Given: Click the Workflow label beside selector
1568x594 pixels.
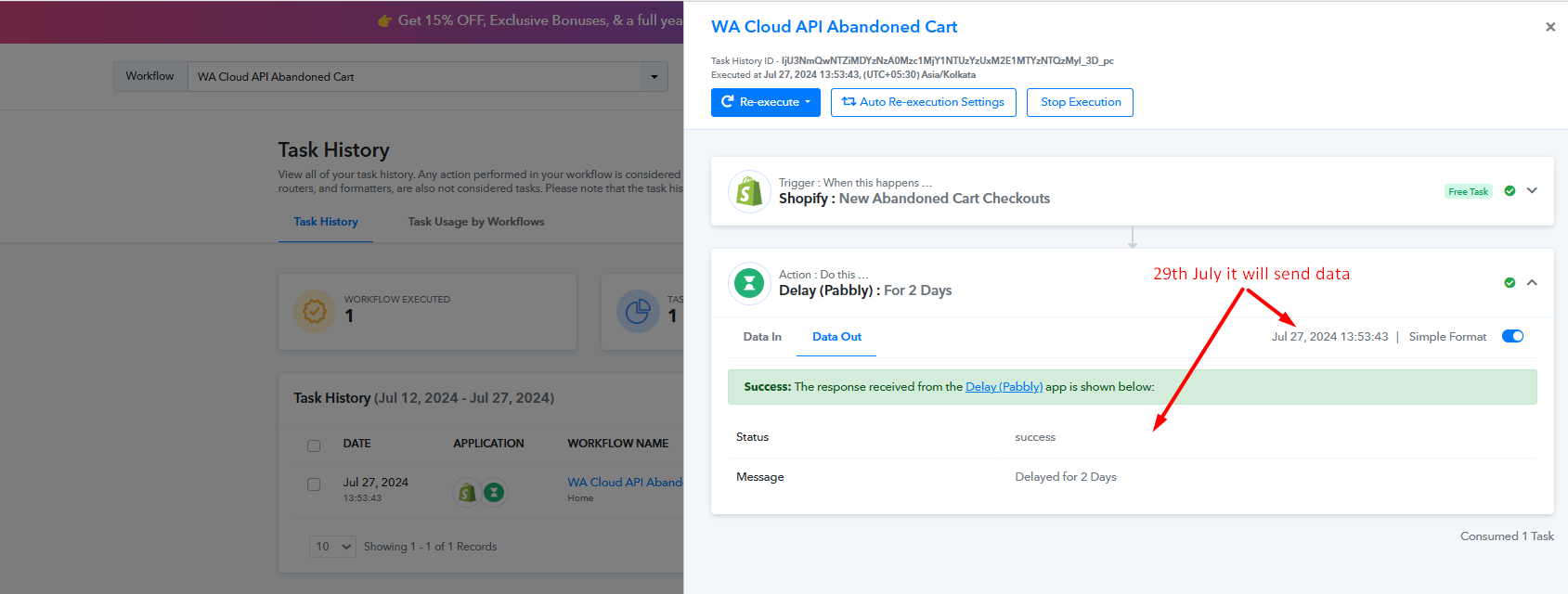Looking at the screenshot, I should pyautogui.click(x=150, y=76).
